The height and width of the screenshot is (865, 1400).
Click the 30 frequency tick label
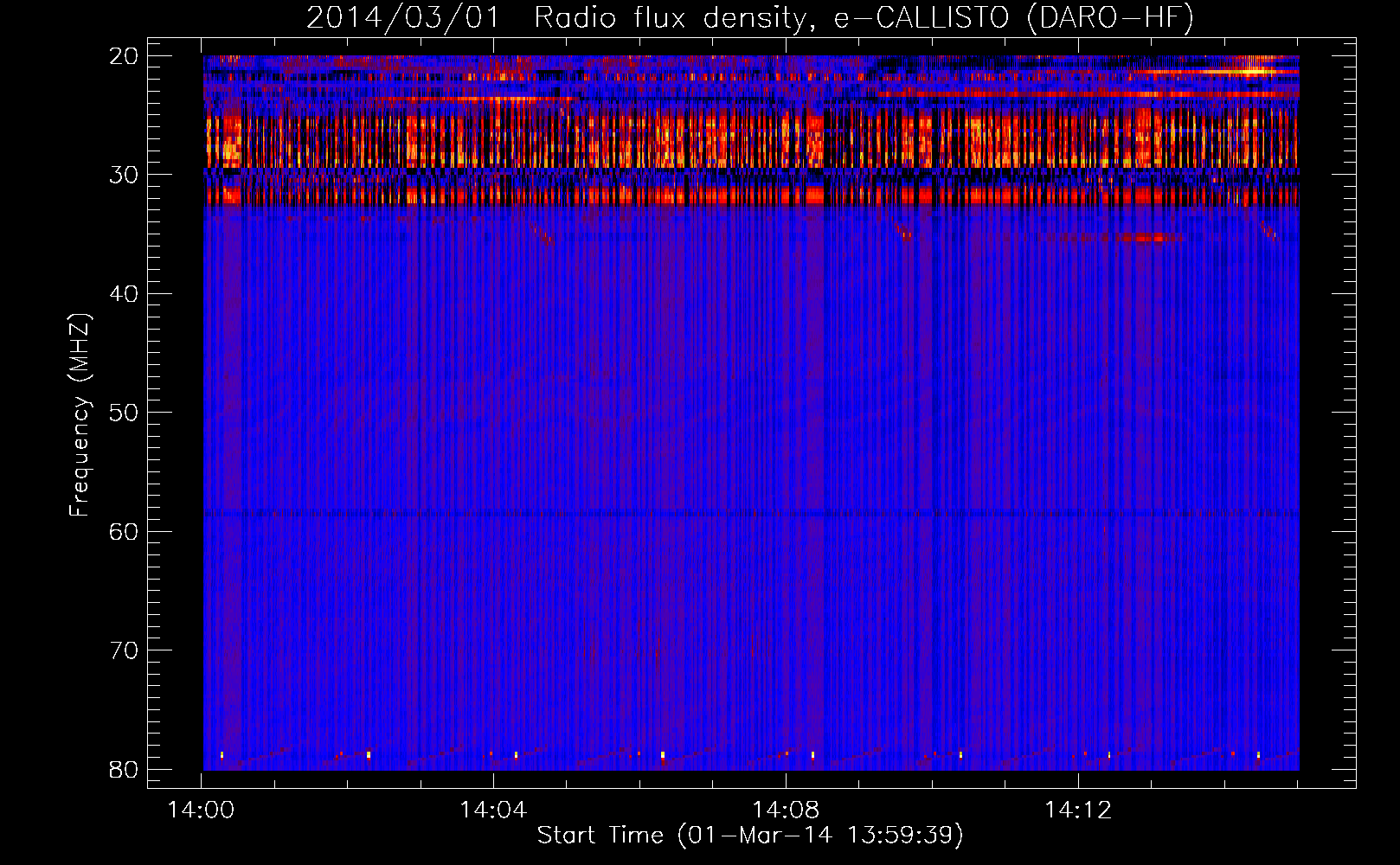pyautogui.click(x=124, y=175)
